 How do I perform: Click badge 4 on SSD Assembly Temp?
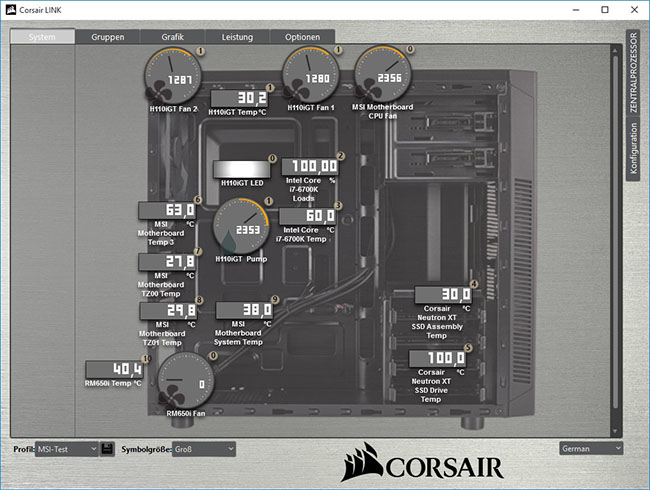(x=474, y=284)
